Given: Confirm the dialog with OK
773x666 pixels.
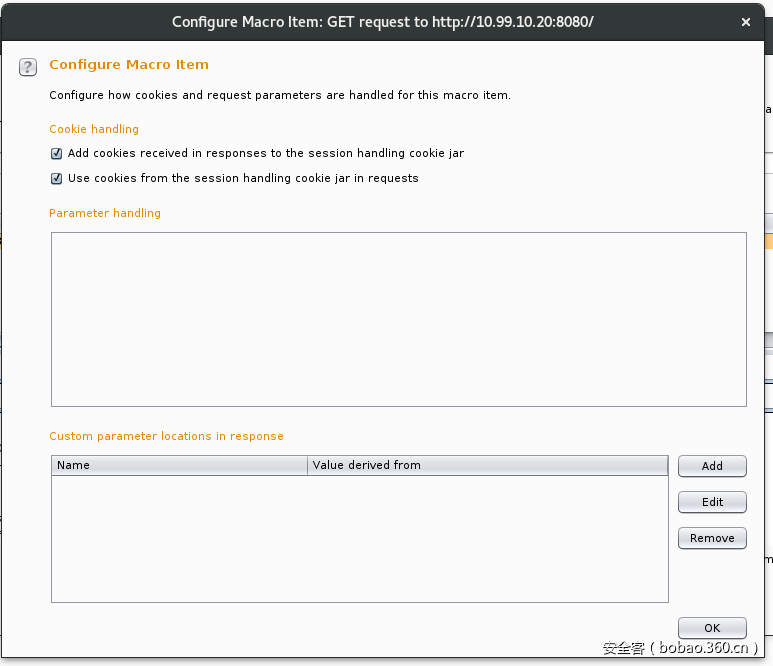Looking at the screenshot, I should 712,628.
